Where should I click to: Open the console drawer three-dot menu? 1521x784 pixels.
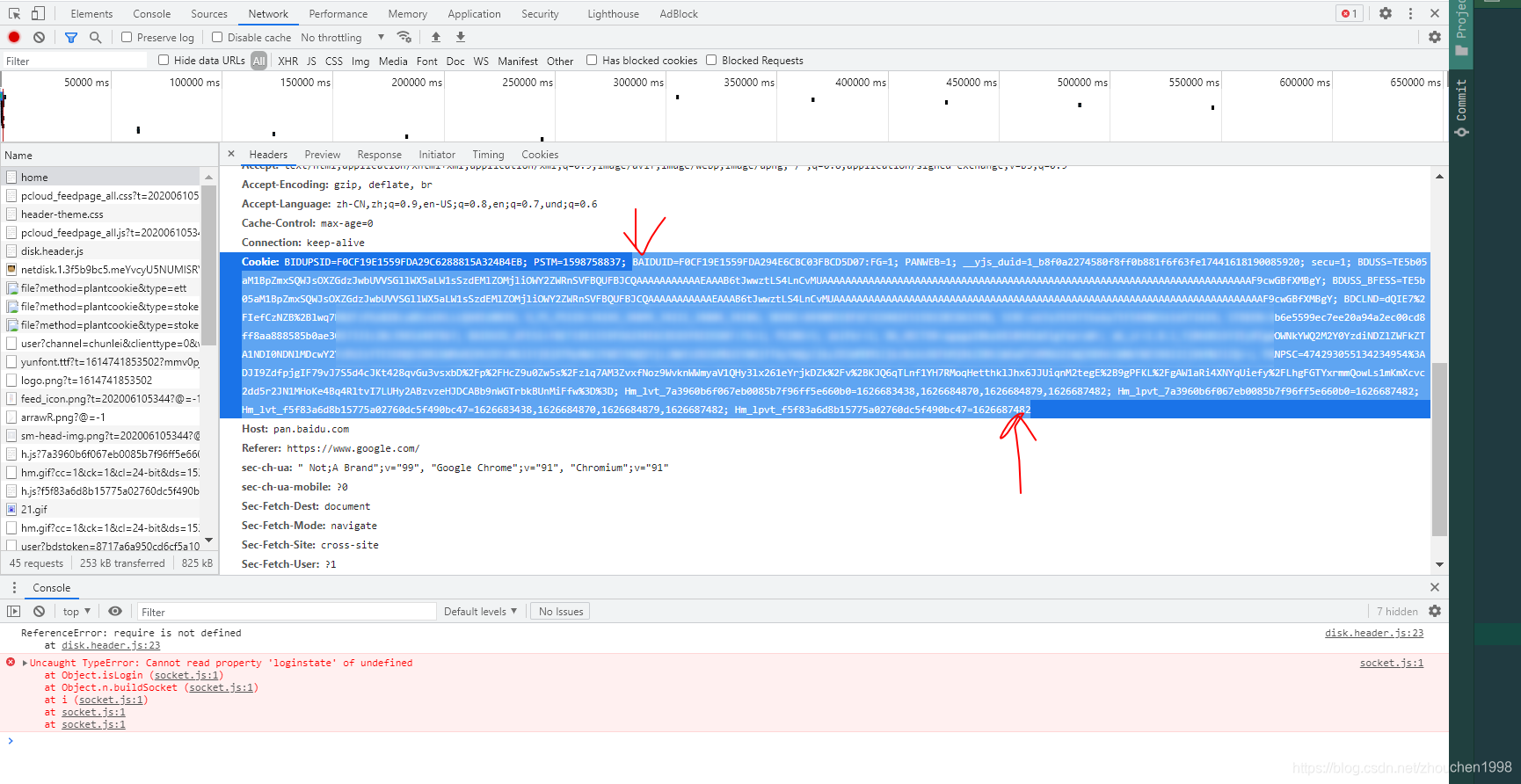click(14, 587)
